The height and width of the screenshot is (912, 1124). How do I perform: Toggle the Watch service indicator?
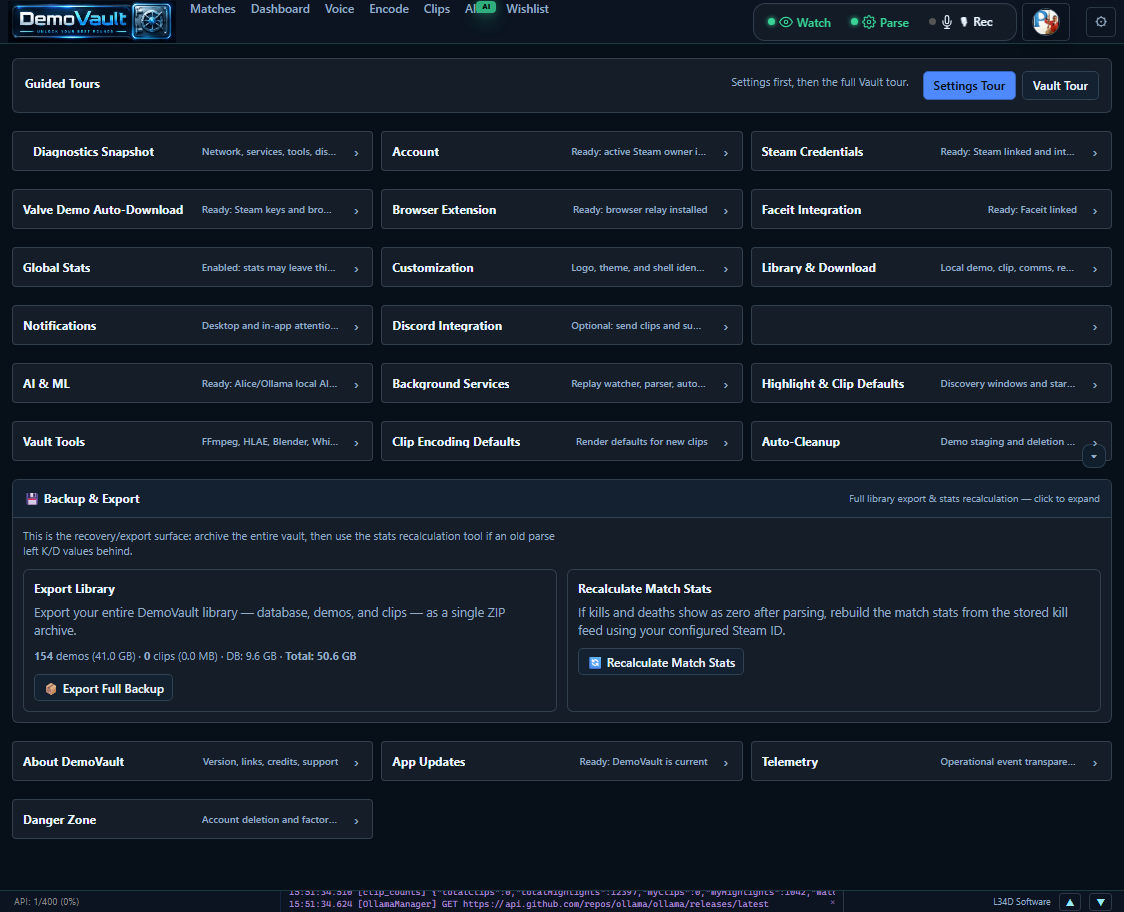[799, 22]
